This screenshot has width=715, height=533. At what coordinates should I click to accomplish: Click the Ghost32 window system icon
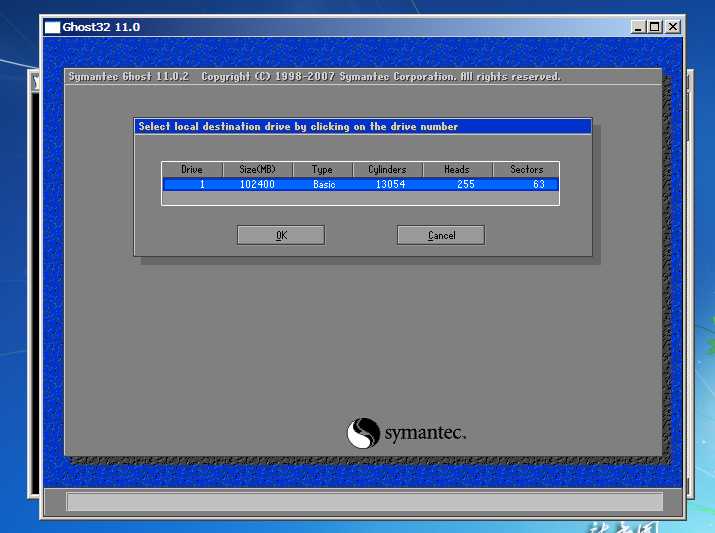pyautogui.click(x=52, y=27)
